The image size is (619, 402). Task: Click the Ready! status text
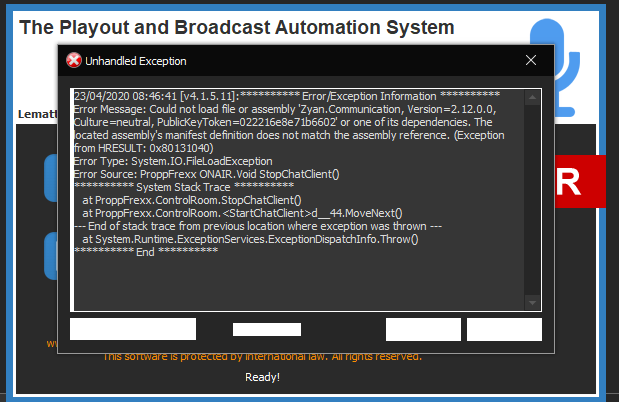point(262,377)
